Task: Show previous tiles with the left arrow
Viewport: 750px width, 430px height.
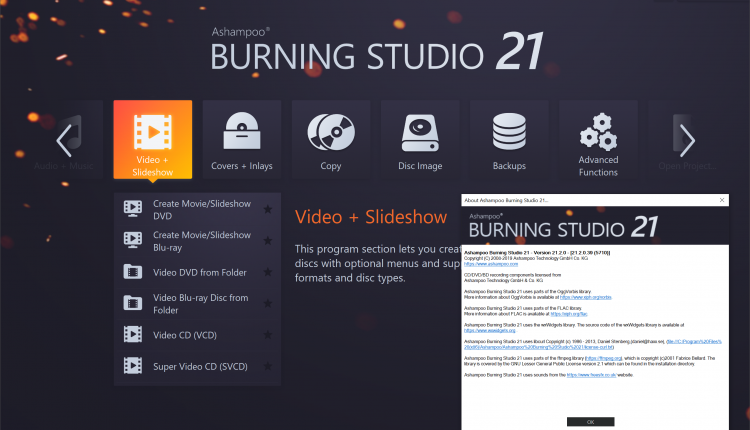Action: (x=64, y=141)
